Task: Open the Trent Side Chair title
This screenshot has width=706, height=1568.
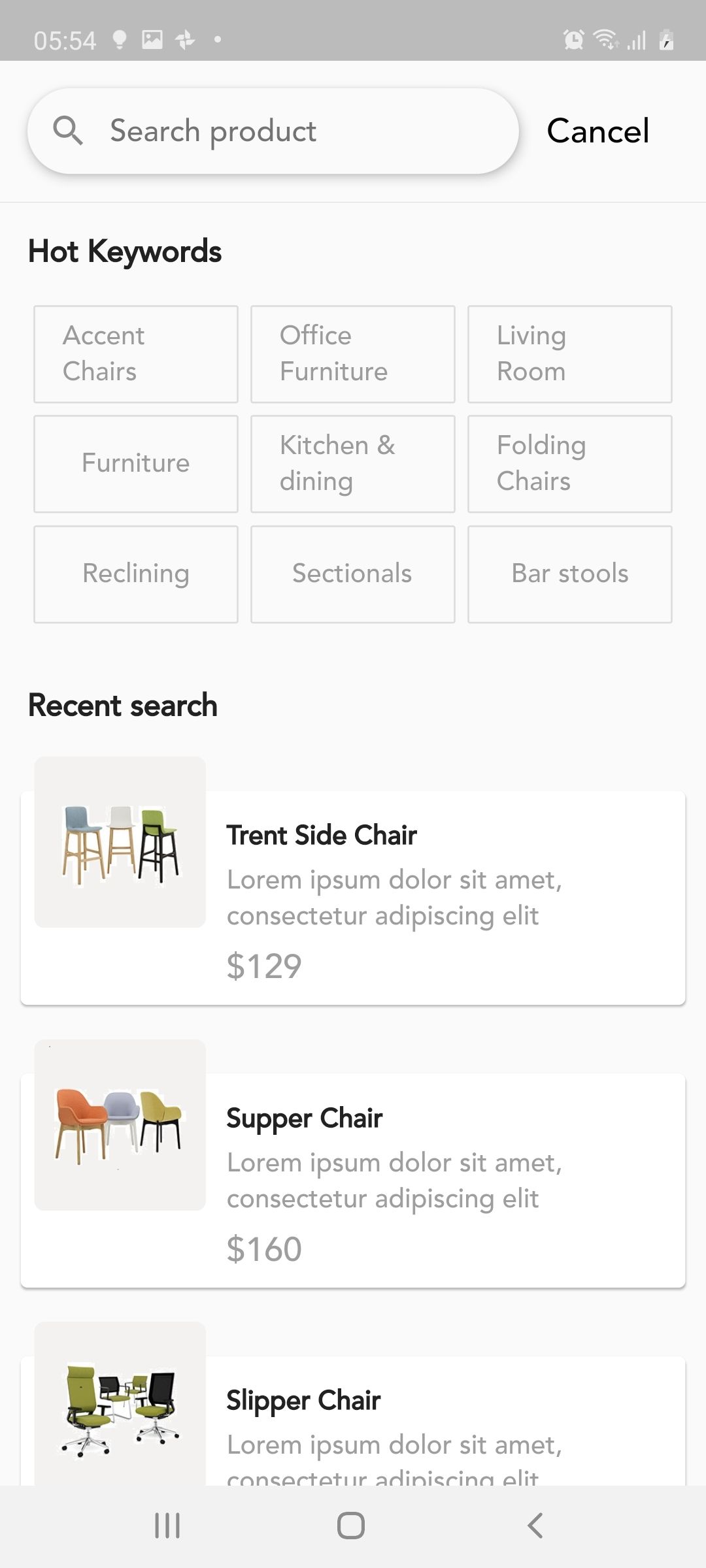Action: [322, 836]
